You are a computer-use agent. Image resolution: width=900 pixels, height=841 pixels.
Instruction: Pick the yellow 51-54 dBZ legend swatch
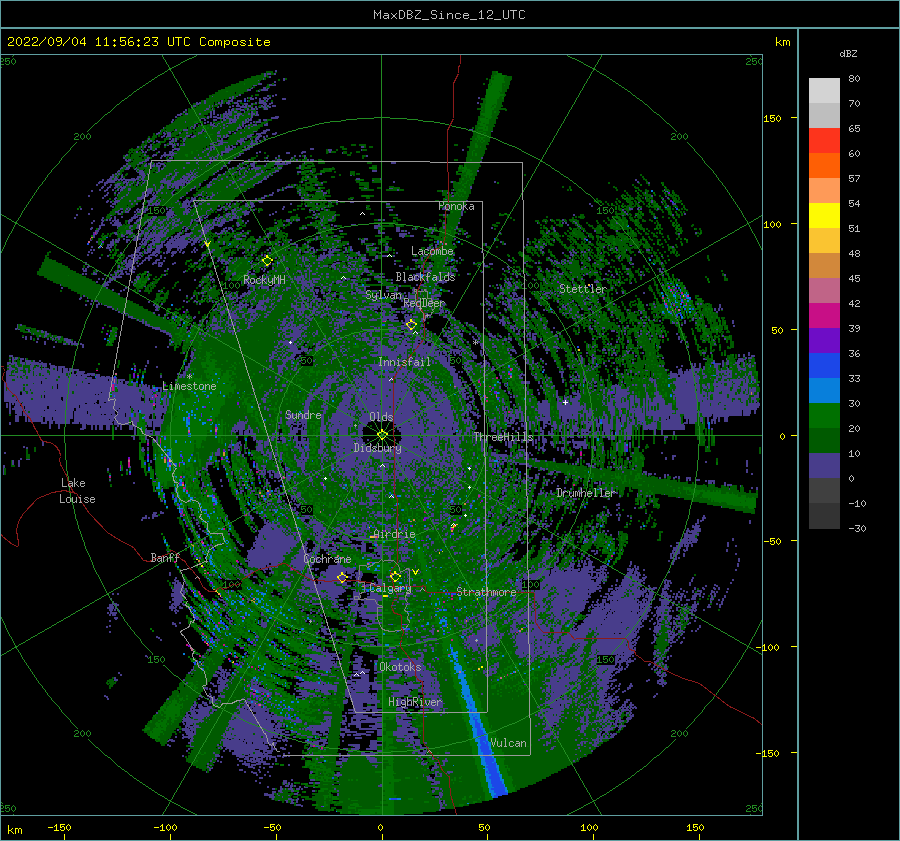coord(824,215)
